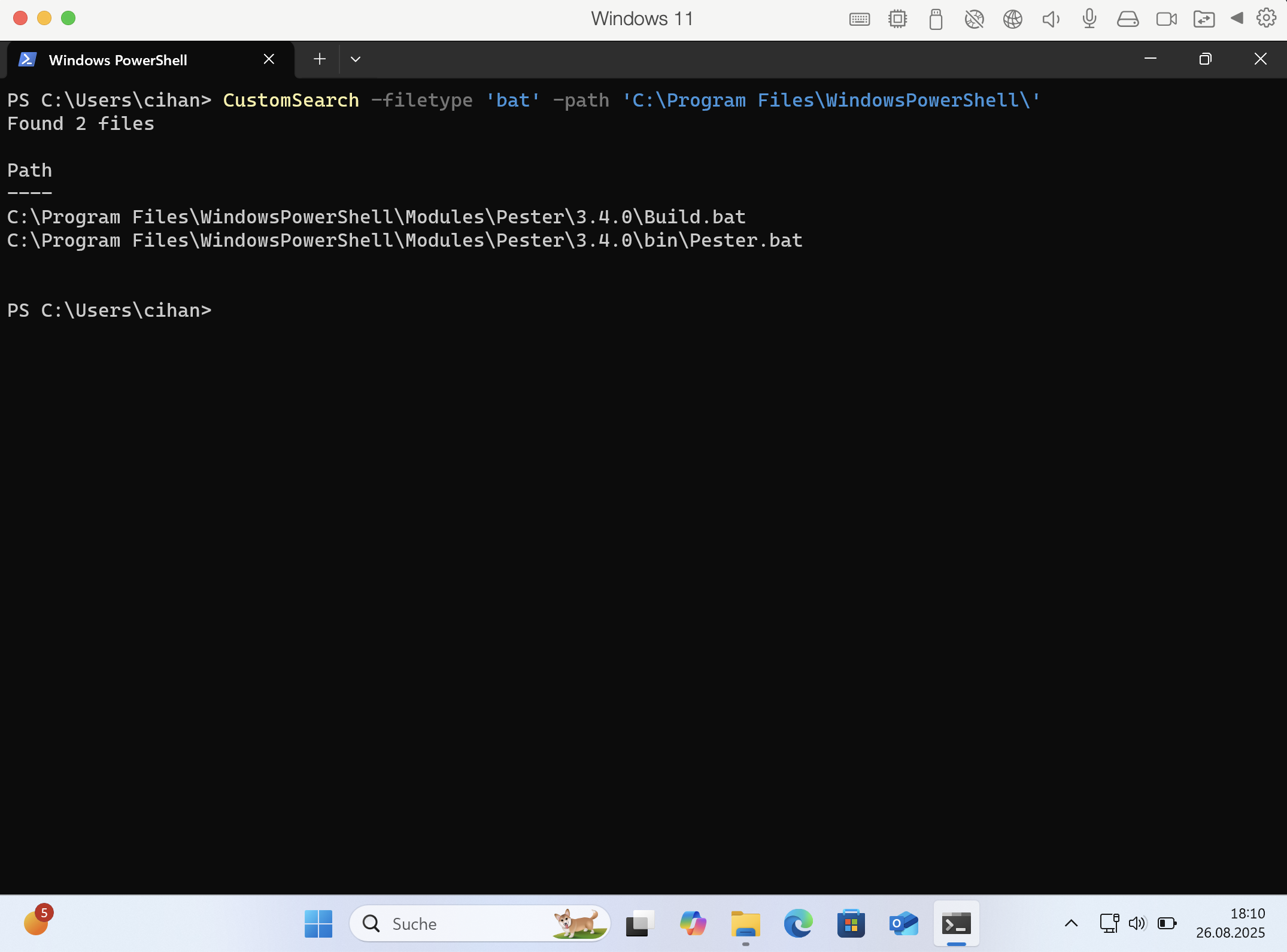Open File Explorer from taskbar

coord(745,924)
